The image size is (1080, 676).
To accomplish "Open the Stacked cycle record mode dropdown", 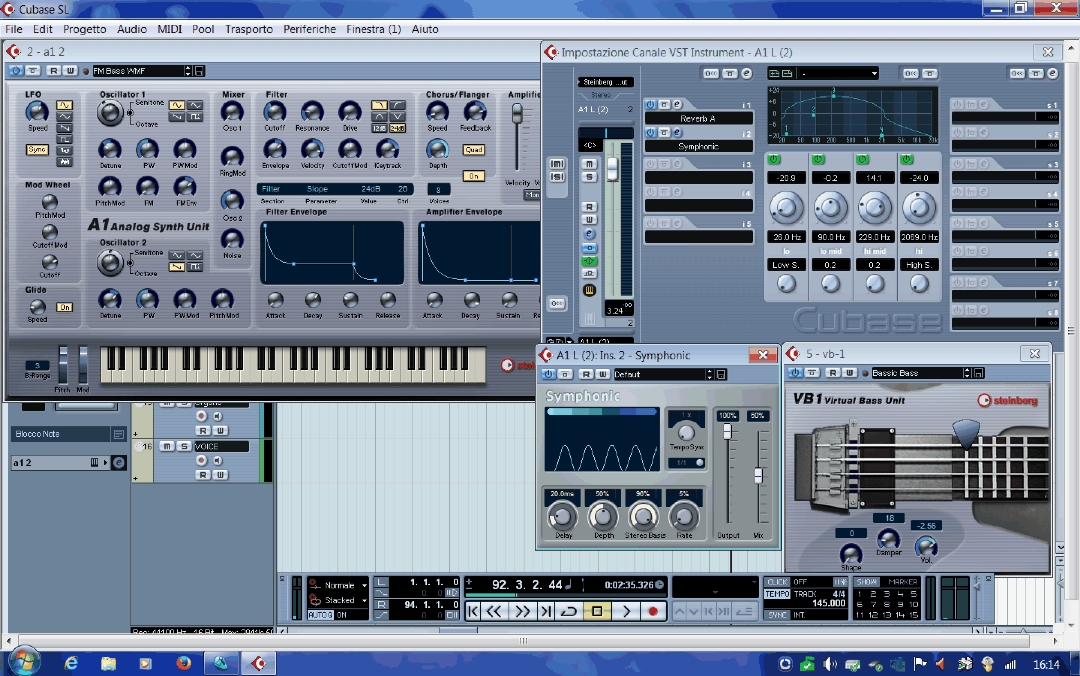I will pyautogui.click(x=338, y=600).
